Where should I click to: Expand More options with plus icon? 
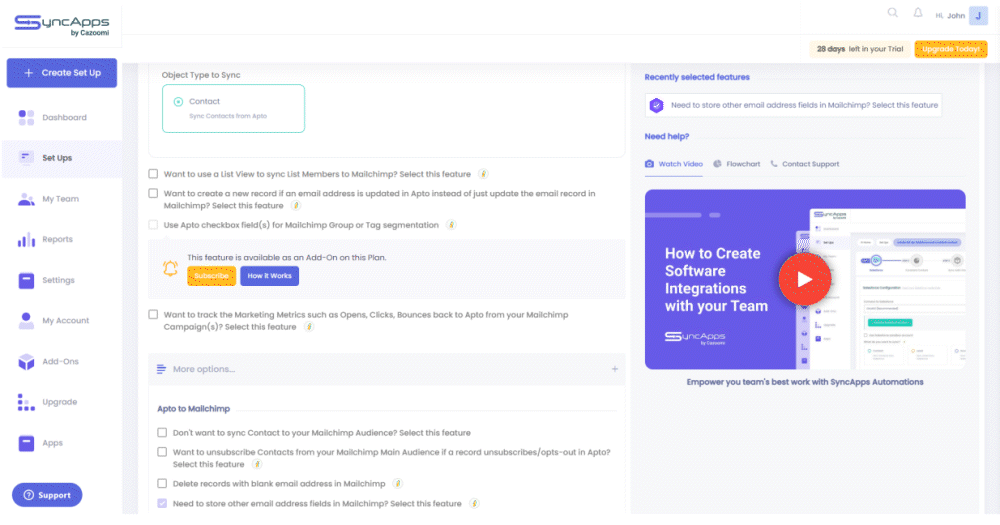coord(615,369)
